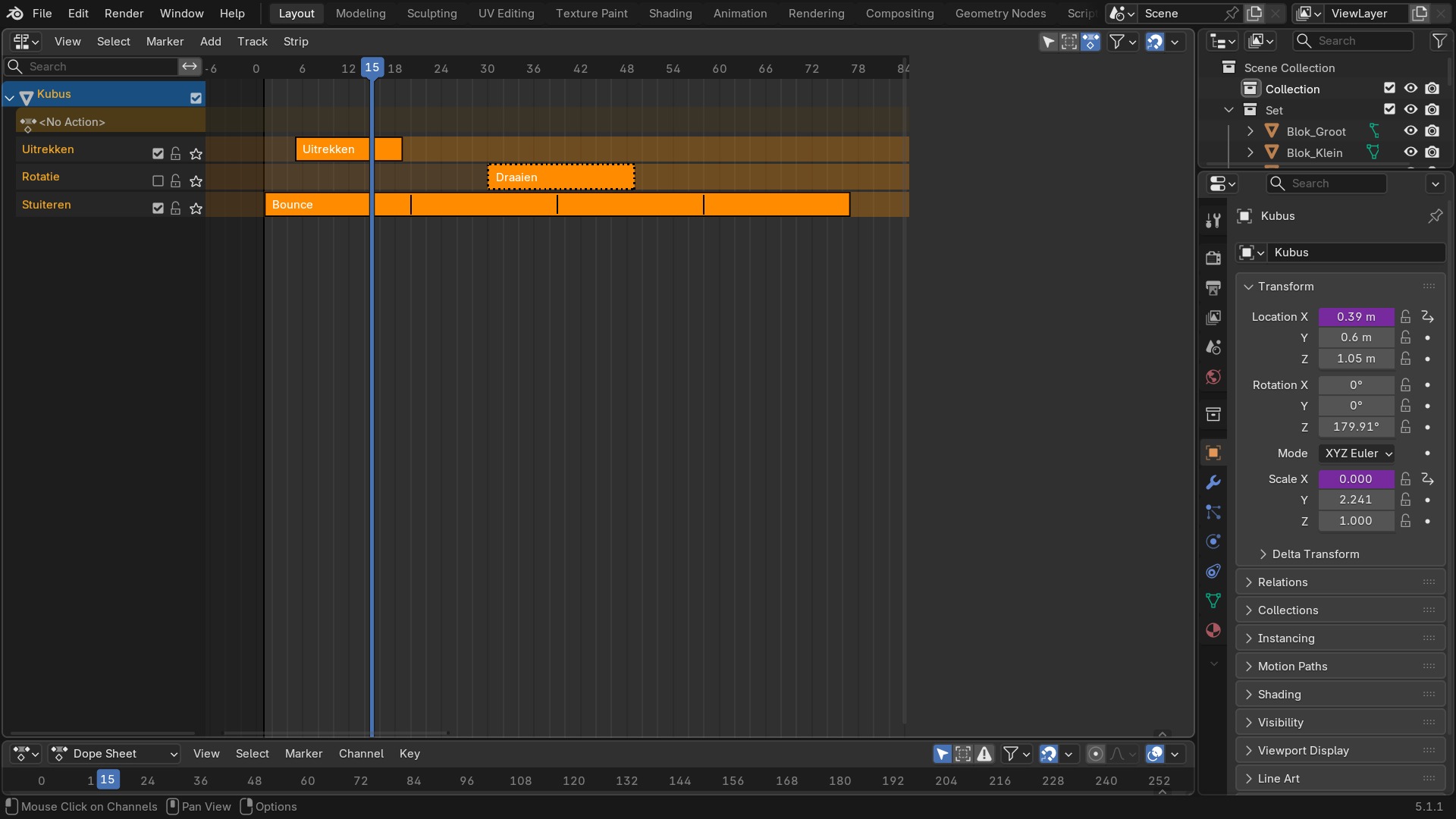Enable the Rotatie track checkbox
Viewport: 1456px width, 819px height.
pos(158,180)
